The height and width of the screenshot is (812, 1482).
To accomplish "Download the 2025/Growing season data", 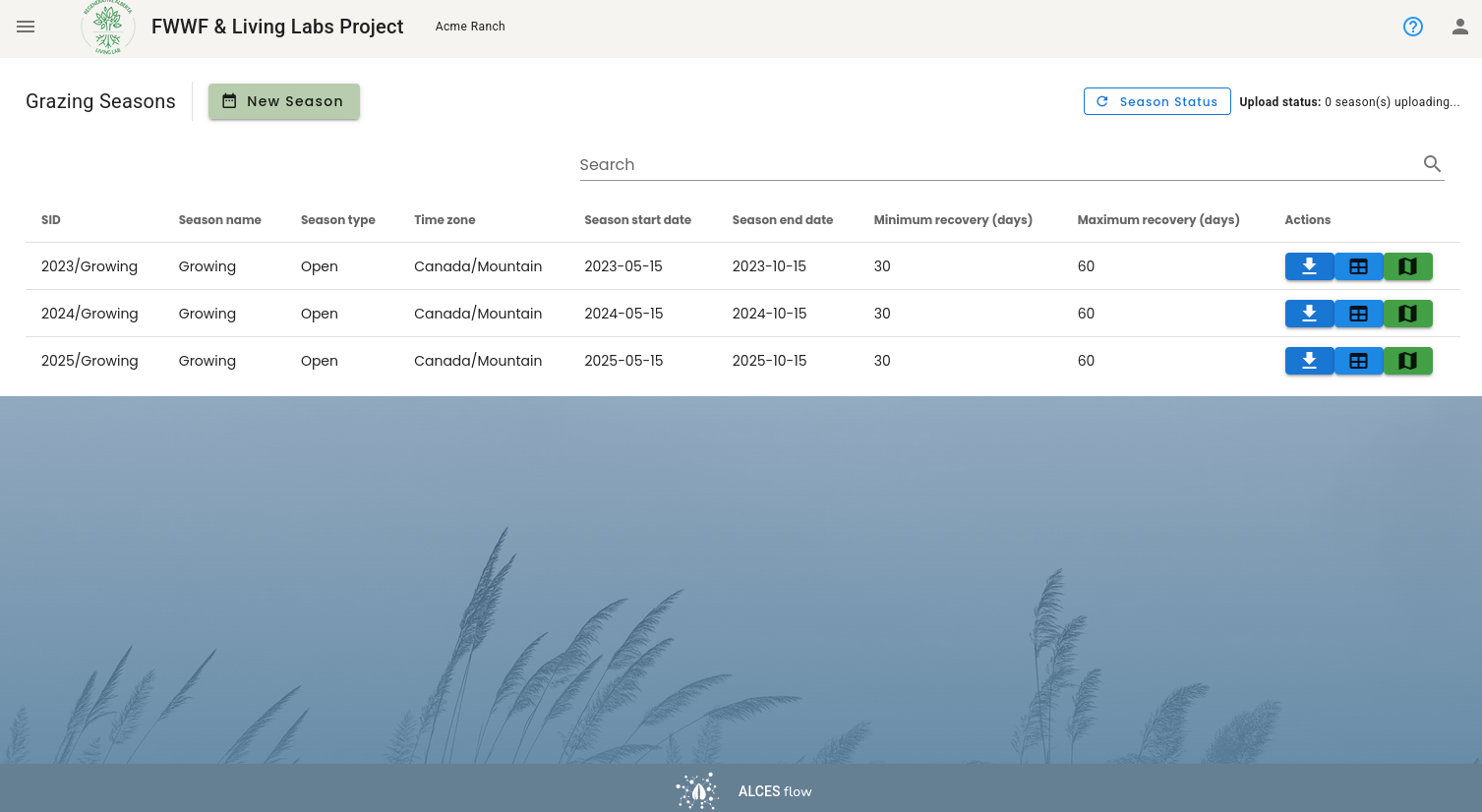I will click(1309, 361).
